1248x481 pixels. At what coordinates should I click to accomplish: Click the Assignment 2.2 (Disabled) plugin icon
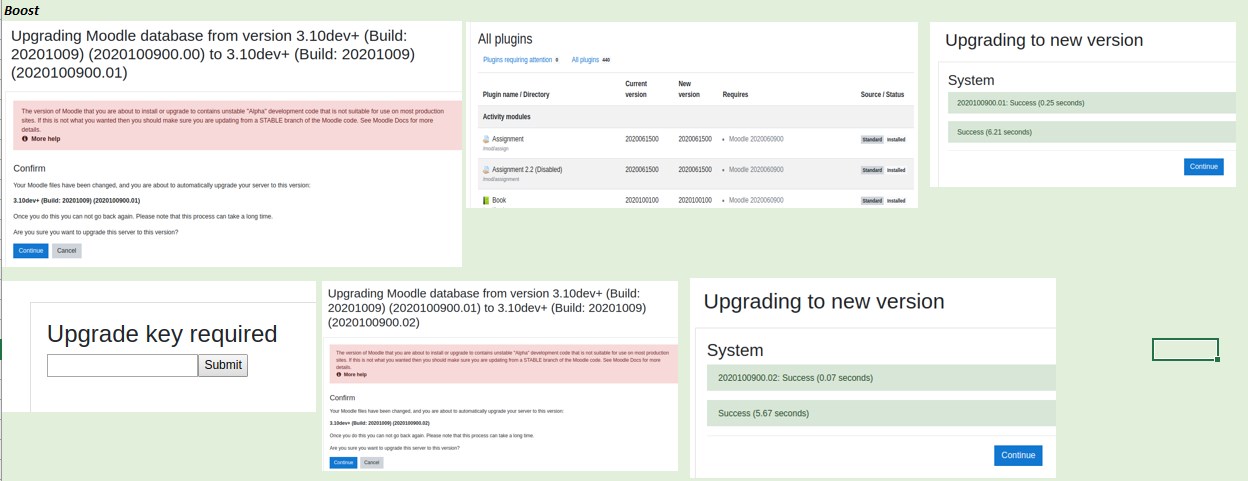click(x=487, y=170)
